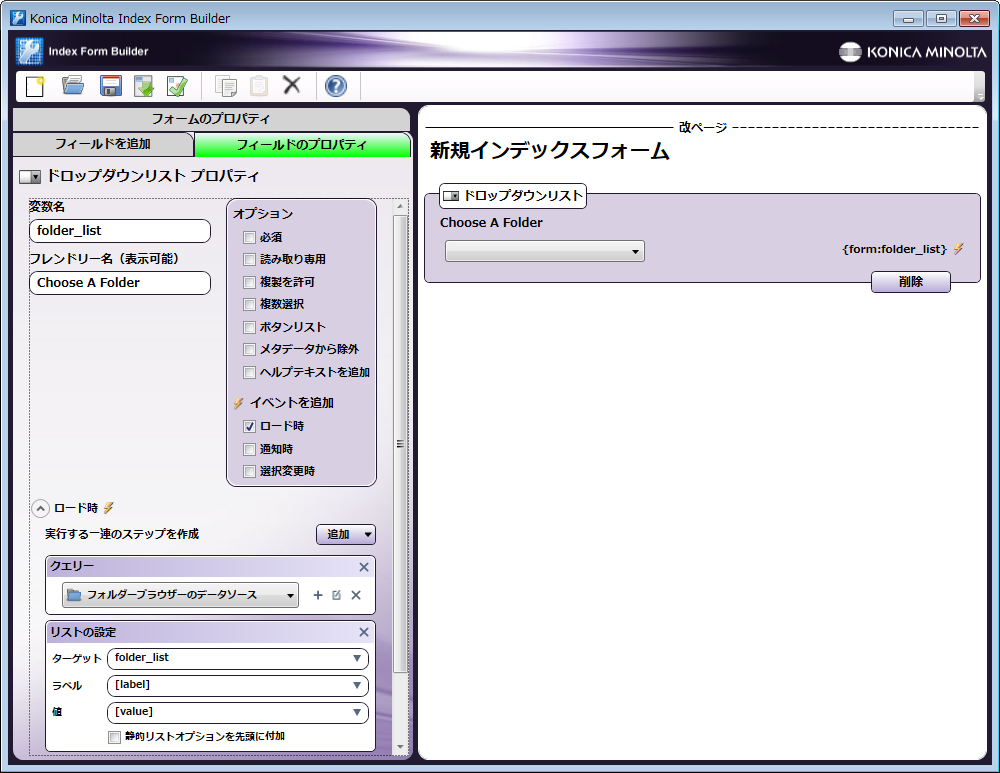Click the フレンドリー名 Choose A Folder input
This screenshot has height=773, width=1000.
pos(120,283)
